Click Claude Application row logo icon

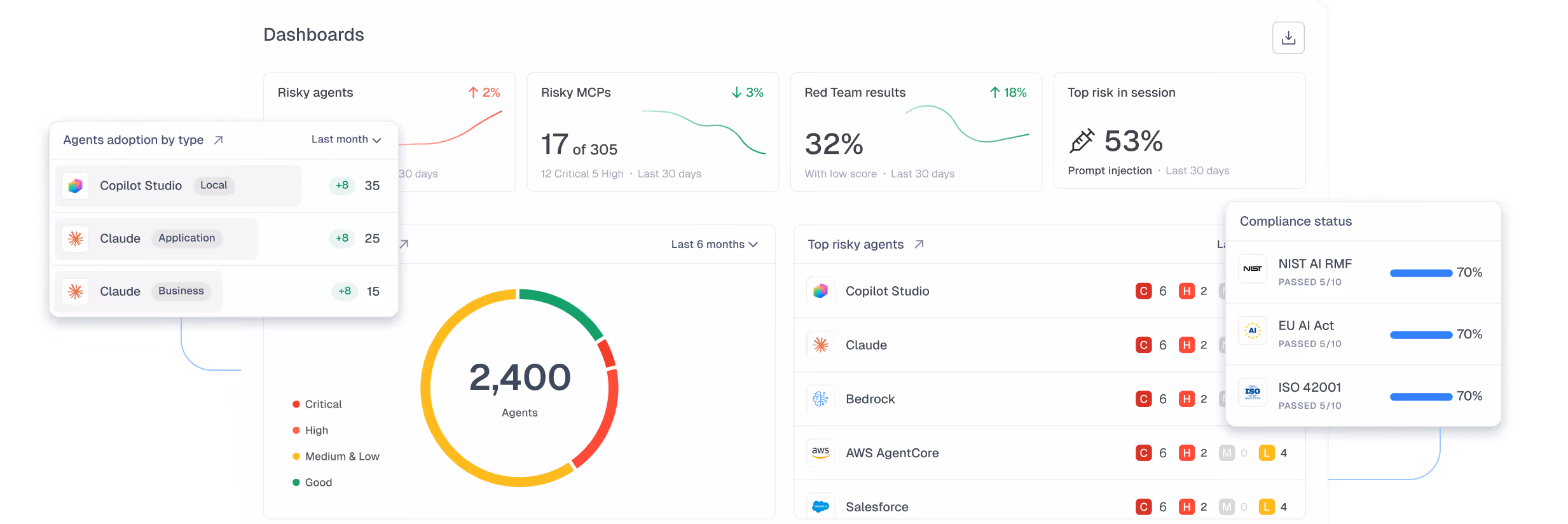pos(76,238)
